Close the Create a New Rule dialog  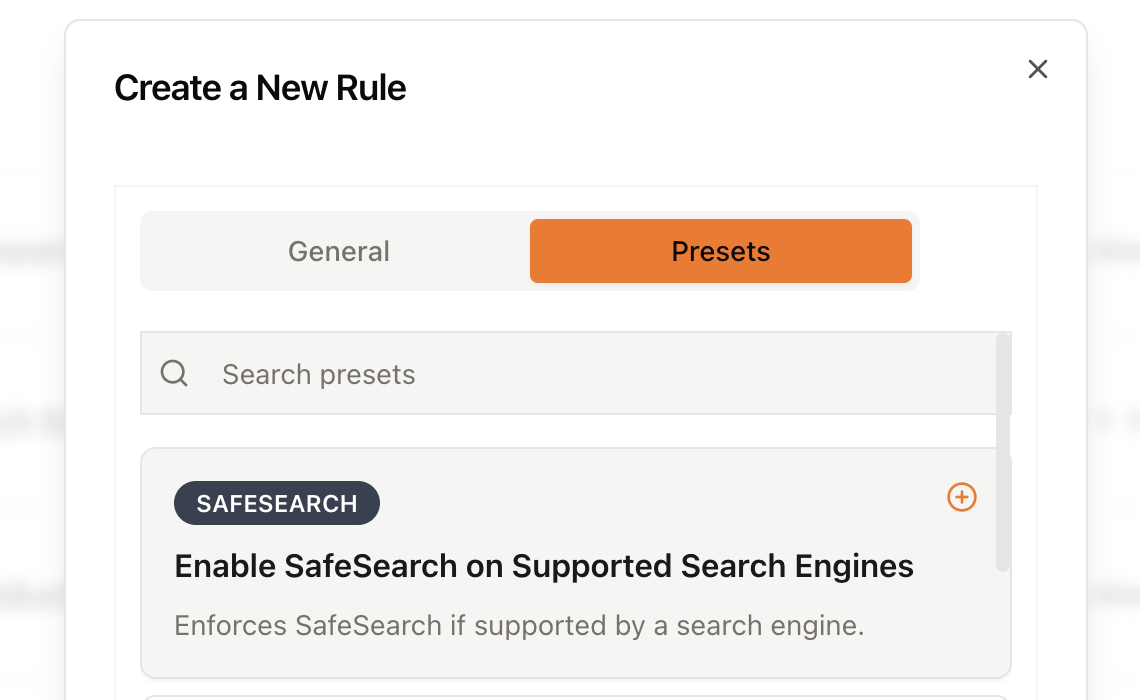(1037, 69)
